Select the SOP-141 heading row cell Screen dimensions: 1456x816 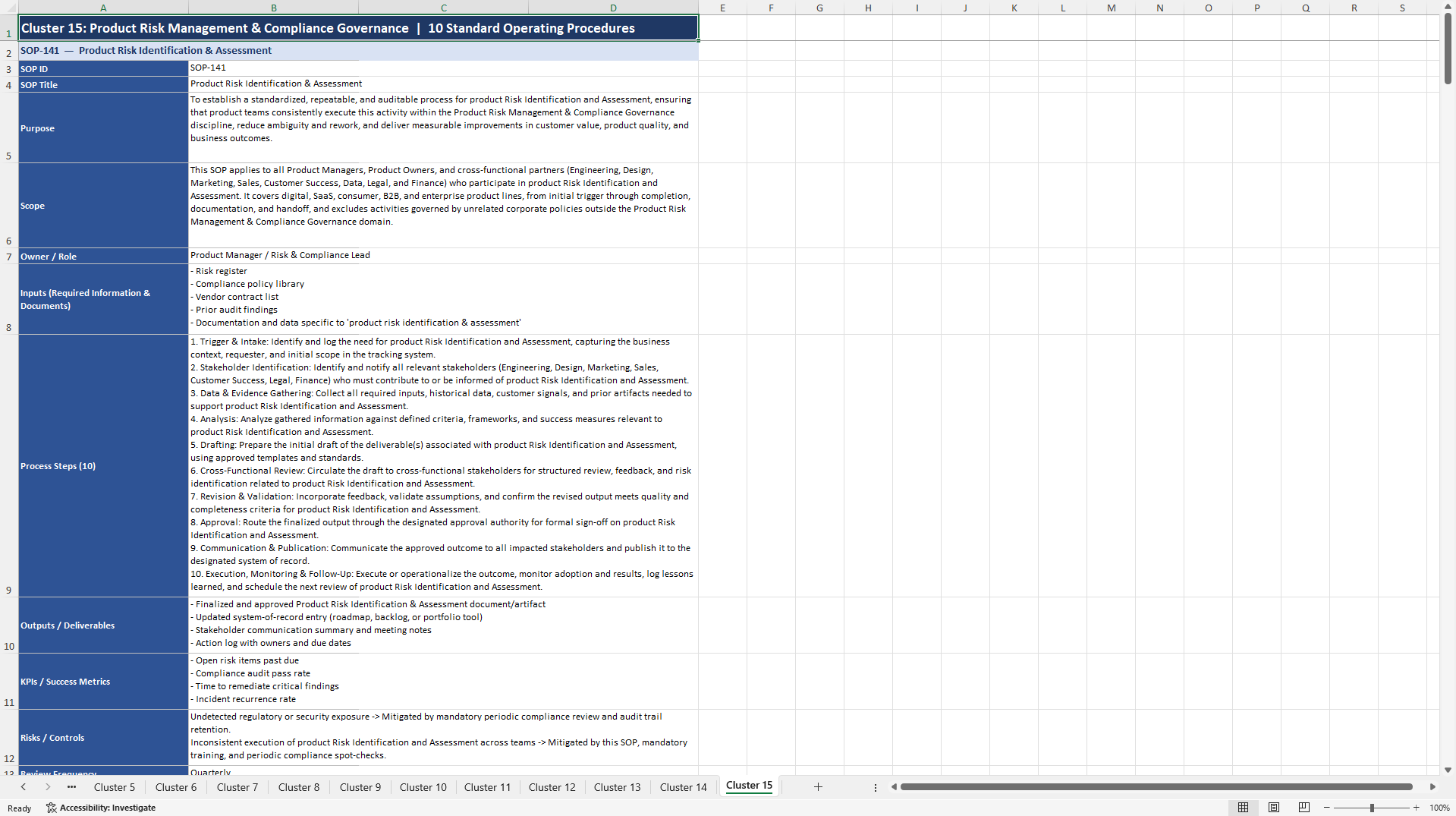tap(358, 51)
